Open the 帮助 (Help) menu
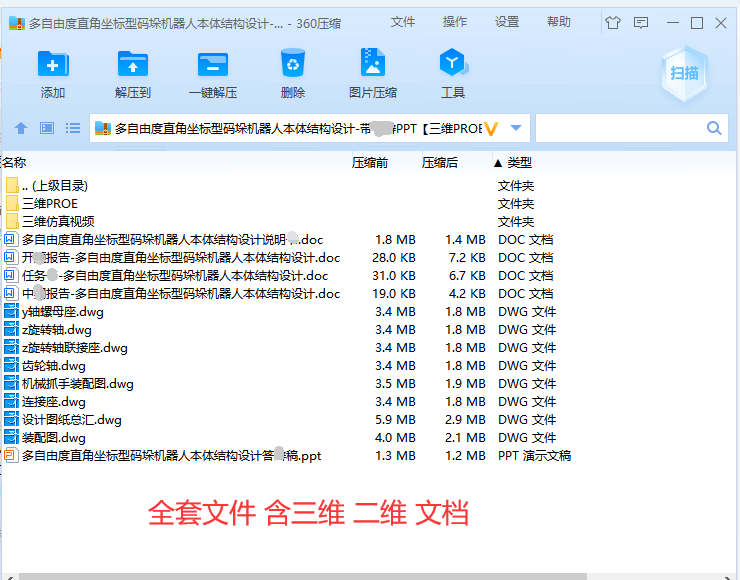740x580 pixels. tap(559, 22)
